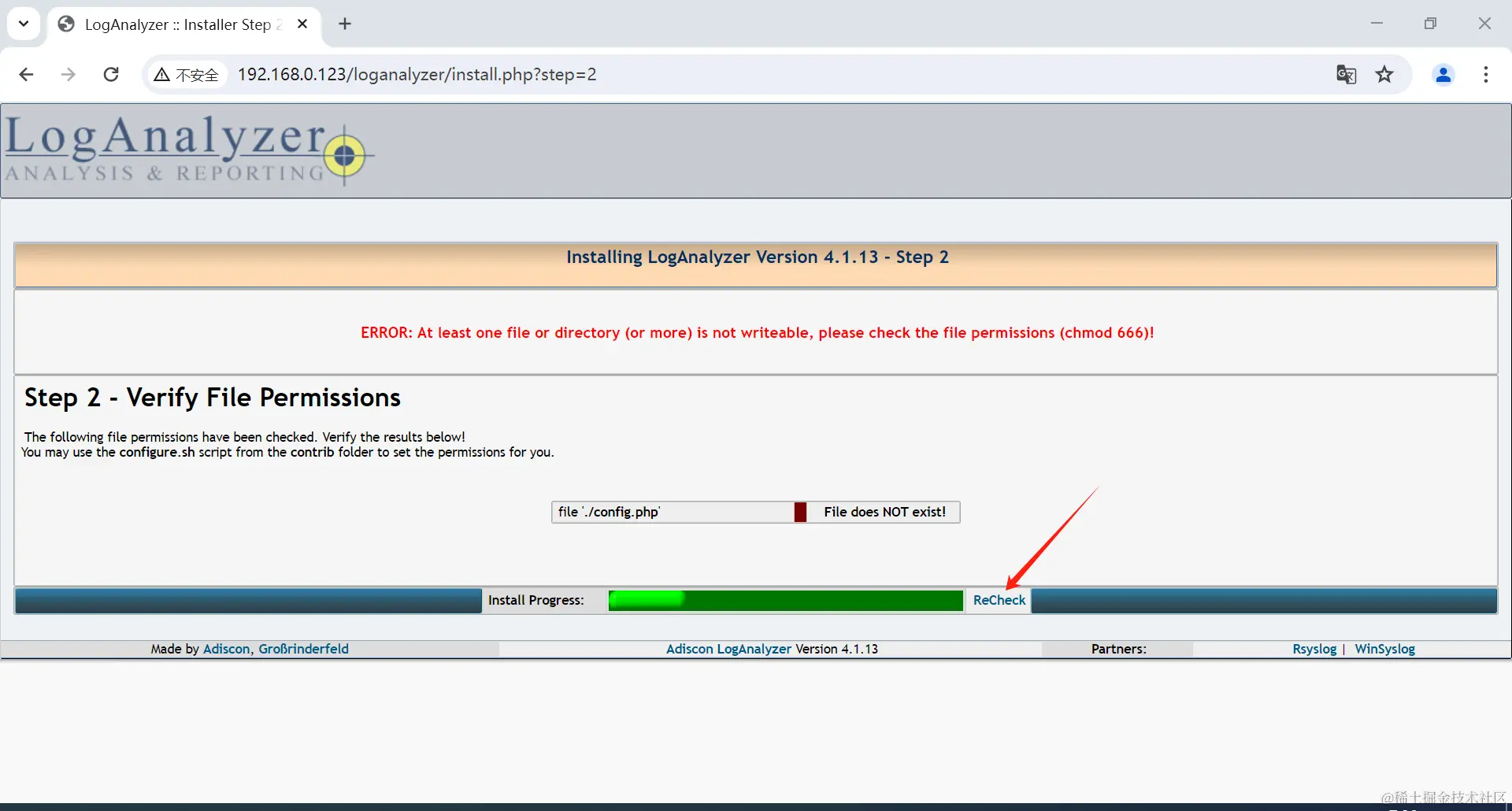Open the Großrinderfeld footer link
Screen dimensions: 1512x811
click(x=303, y=649)
